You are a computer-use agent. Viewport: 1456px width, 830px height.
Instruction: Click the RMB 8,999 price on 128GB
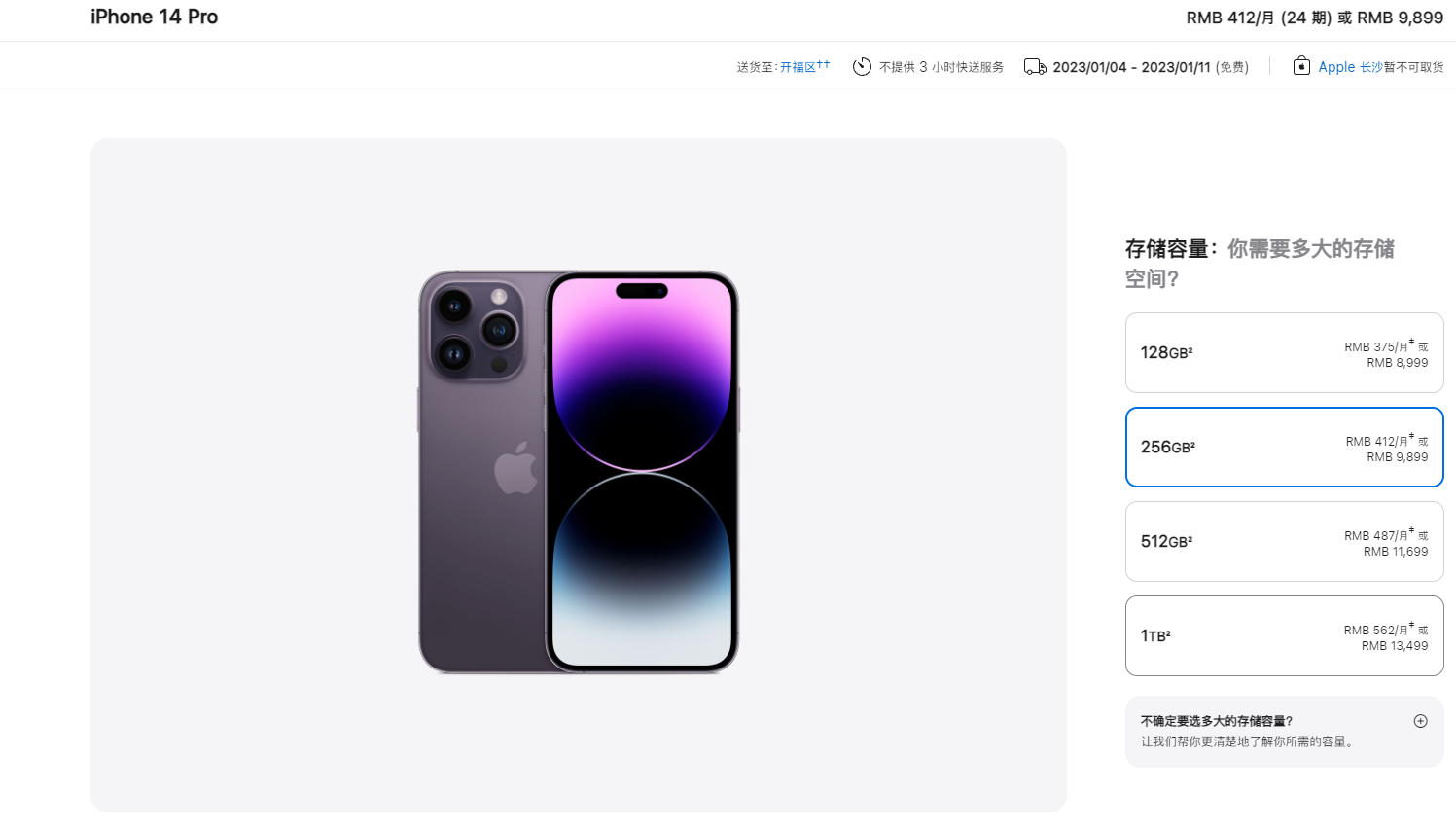coord(1397,363)
